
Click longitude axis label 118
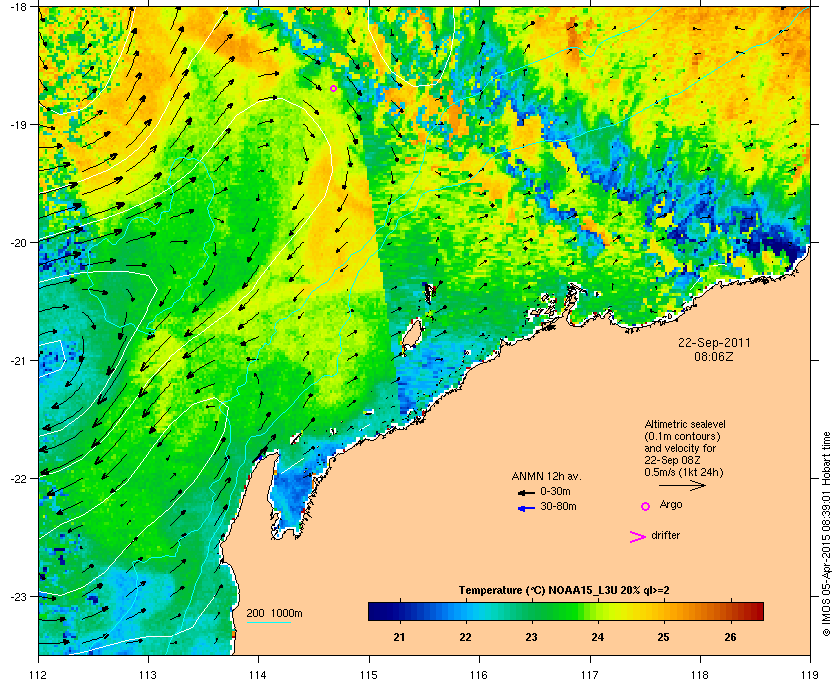click(x=700, y=674)
